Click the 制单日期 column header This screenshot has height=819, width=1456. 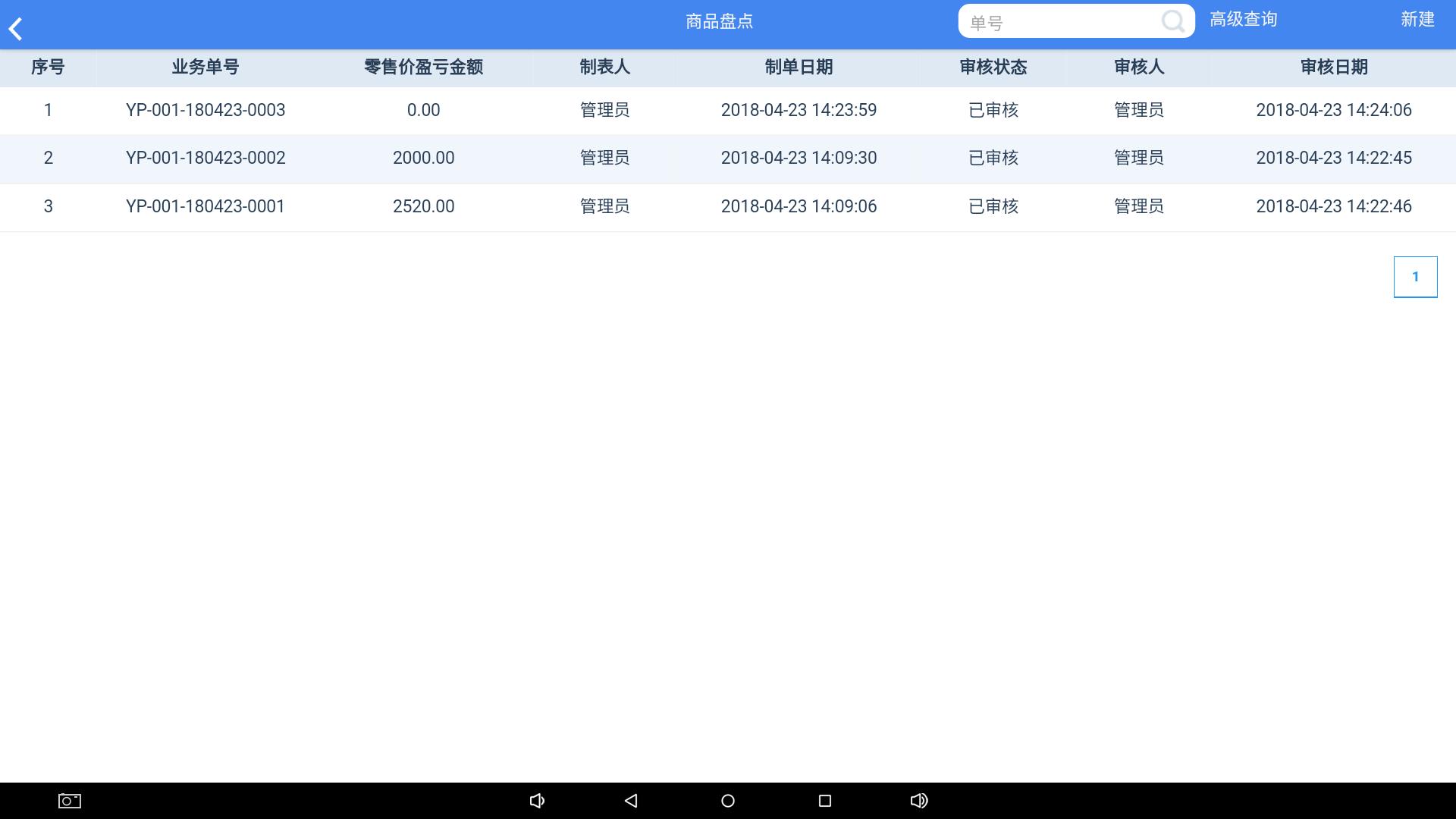(x=799, y=67)
